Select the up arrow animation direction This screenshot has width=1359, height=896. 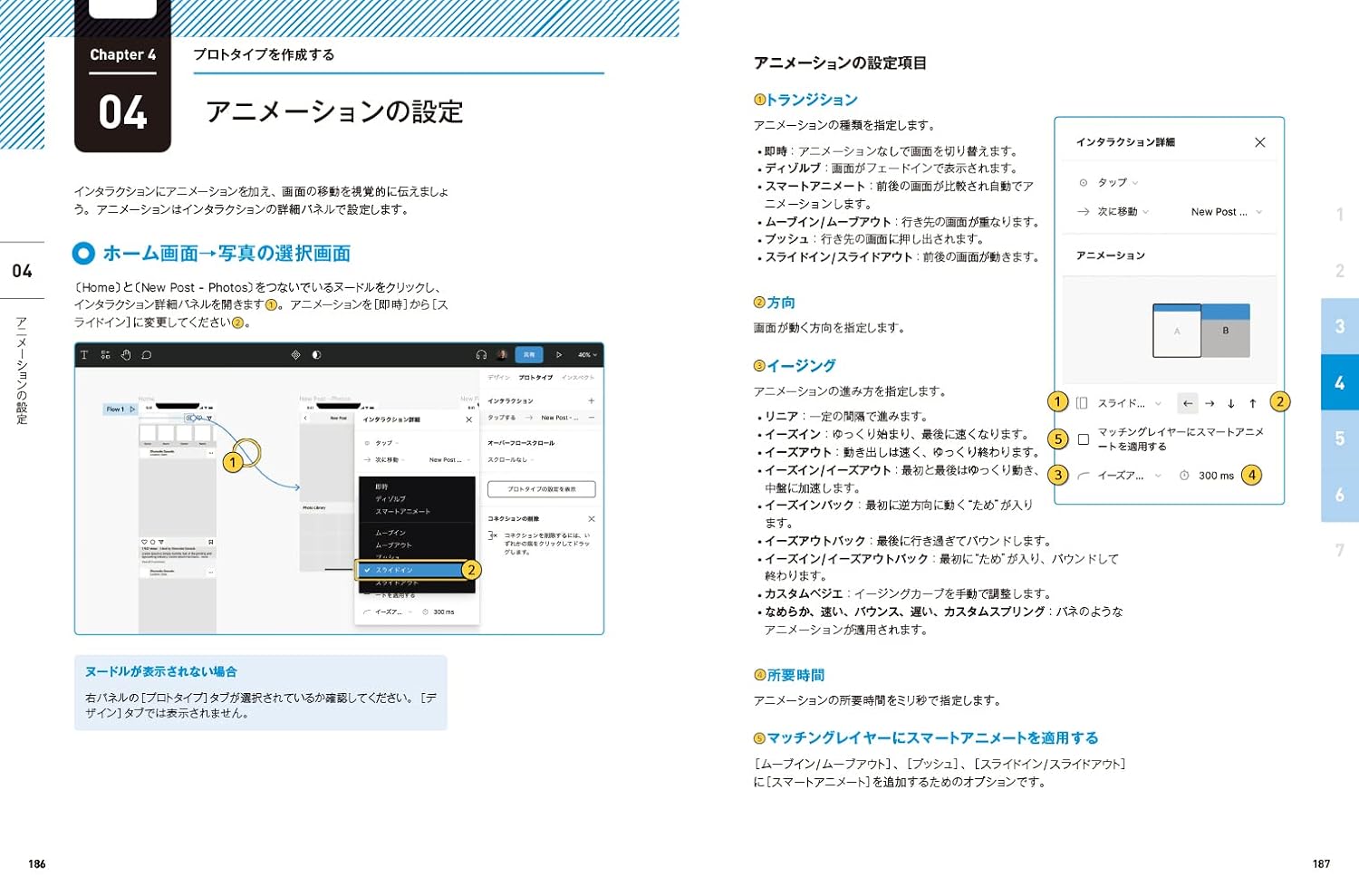coord(1253,403)
